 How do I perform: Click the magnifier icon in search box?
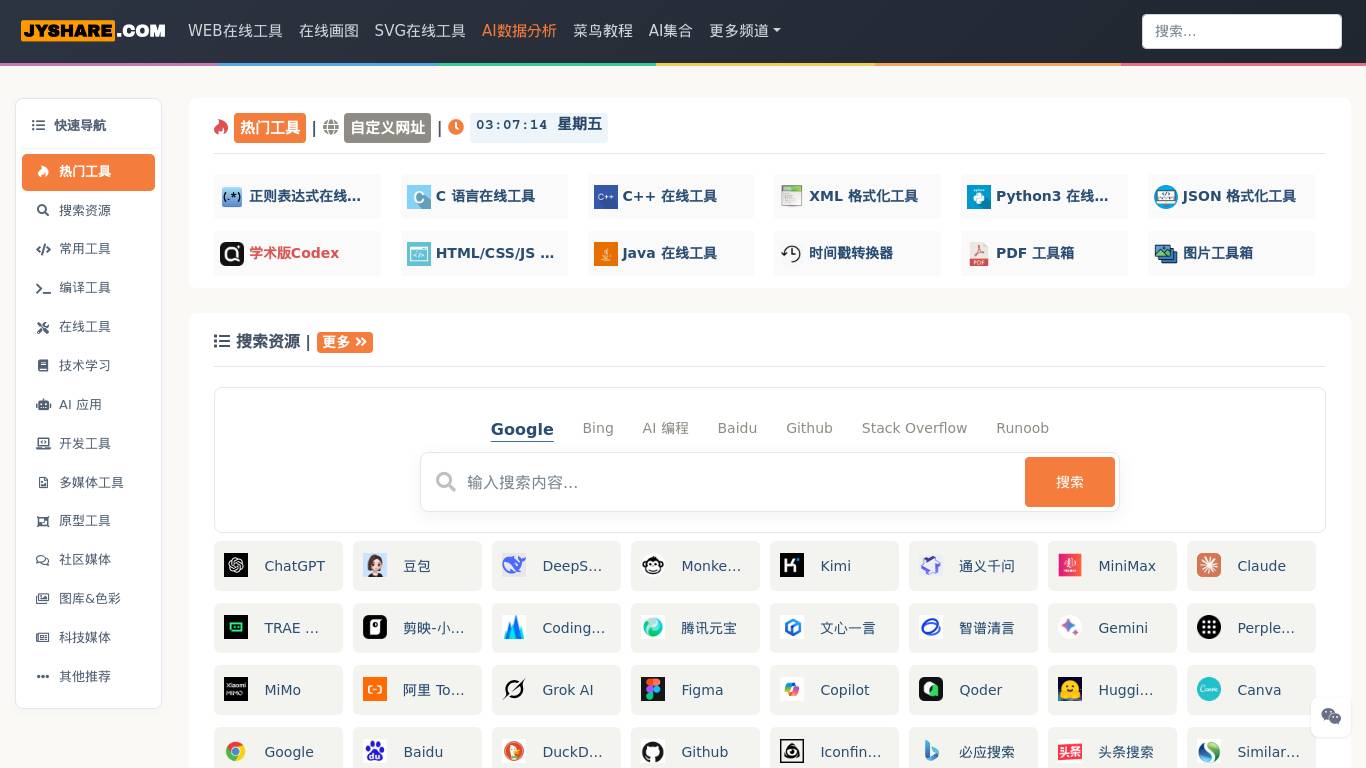pos(446,482)
